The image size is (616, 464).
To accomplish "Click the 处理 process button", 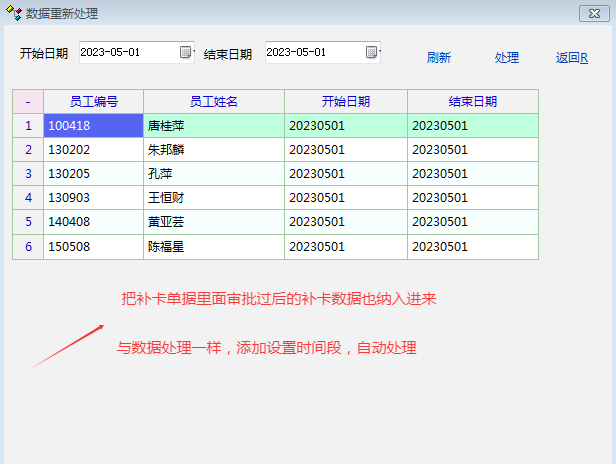I will click(x=506, y=58).
